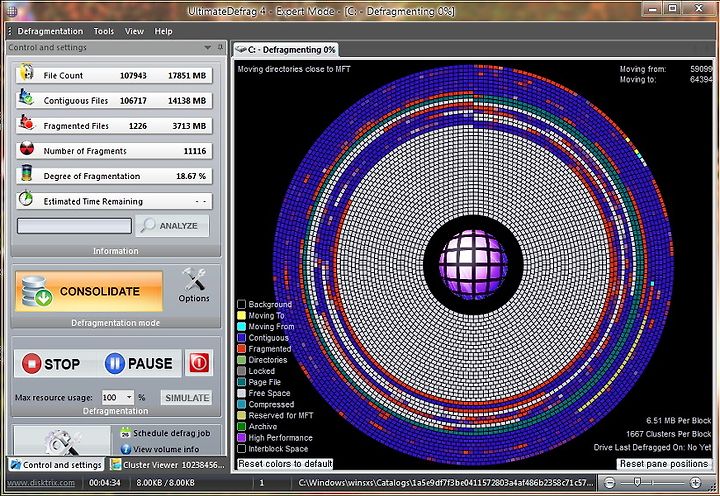Select the C: Defragmenting 0% tab
This screenshot has height=496, width=720.
click(286, 50)
